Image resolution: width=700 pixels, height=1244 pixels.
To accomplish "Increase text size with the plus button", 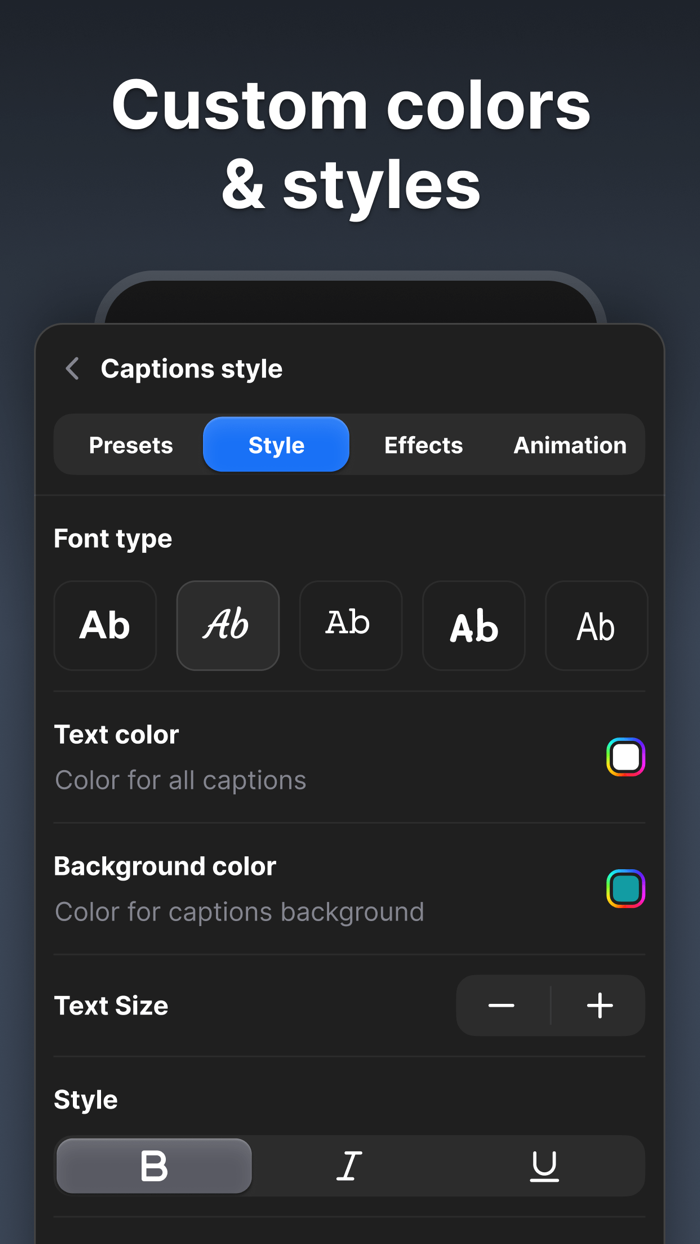I will [599, 1006].
